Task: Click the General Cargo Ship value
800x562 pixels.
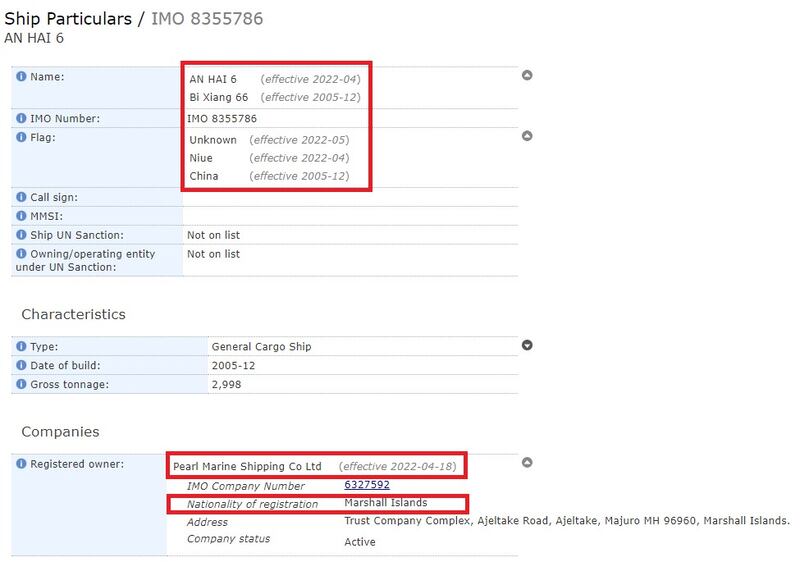Action: tap(261, 347)
